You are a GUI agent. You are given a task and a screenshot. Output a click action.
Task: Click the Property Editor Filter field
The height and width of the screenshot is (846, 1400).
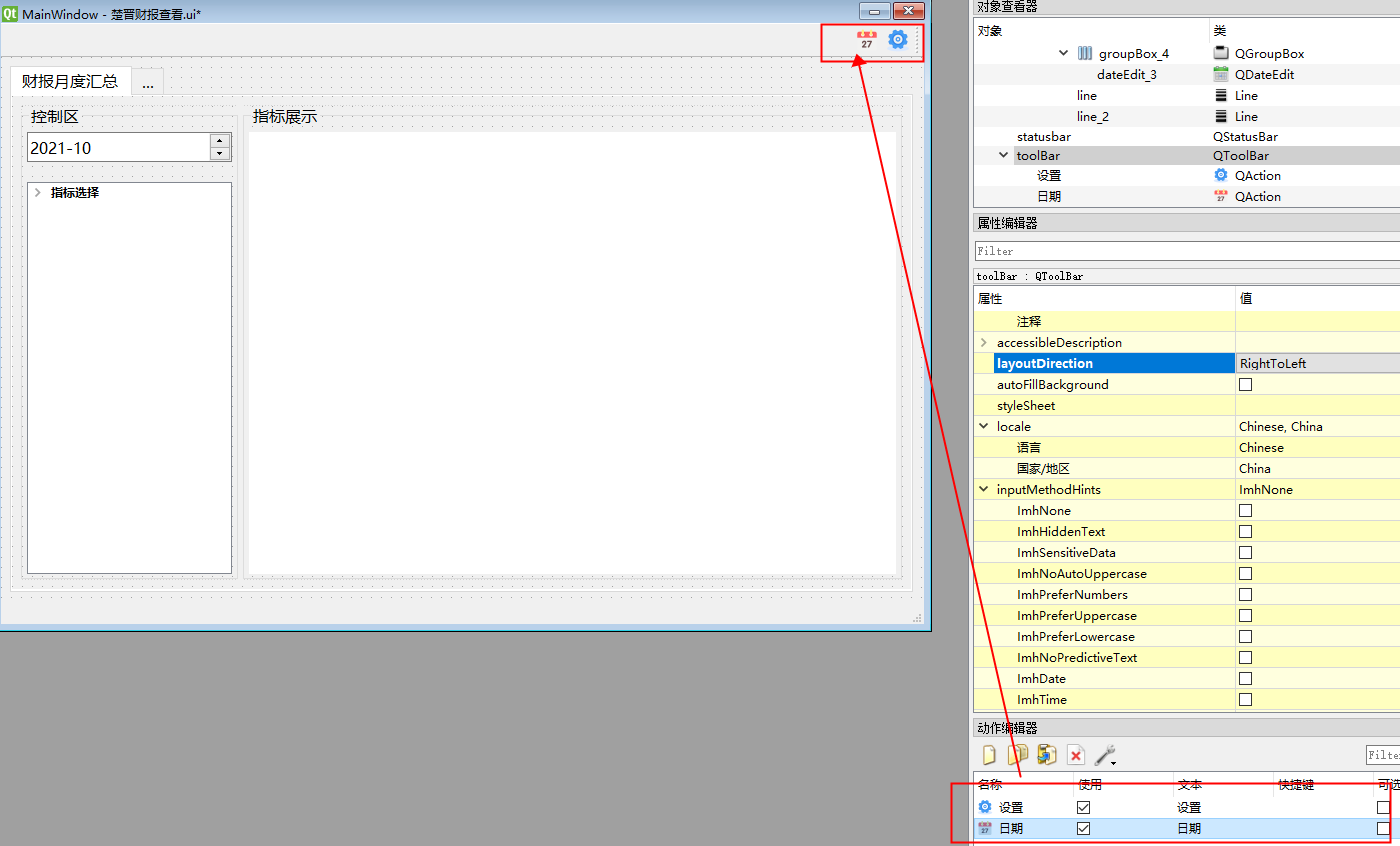pos(1187,251)
